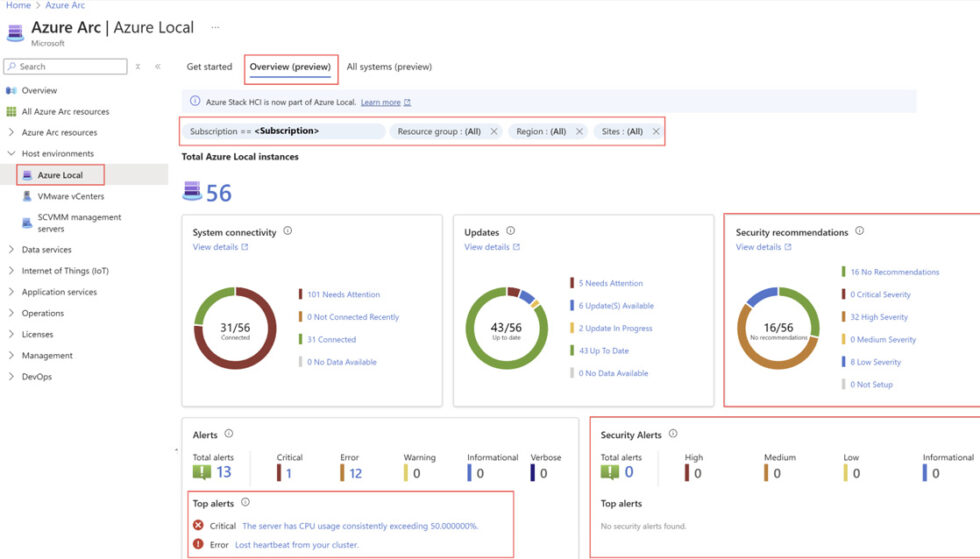The width and height of the screenshot is (980, 559).
Task: Click the banner info icon
Action: click(x=195, y=101)
